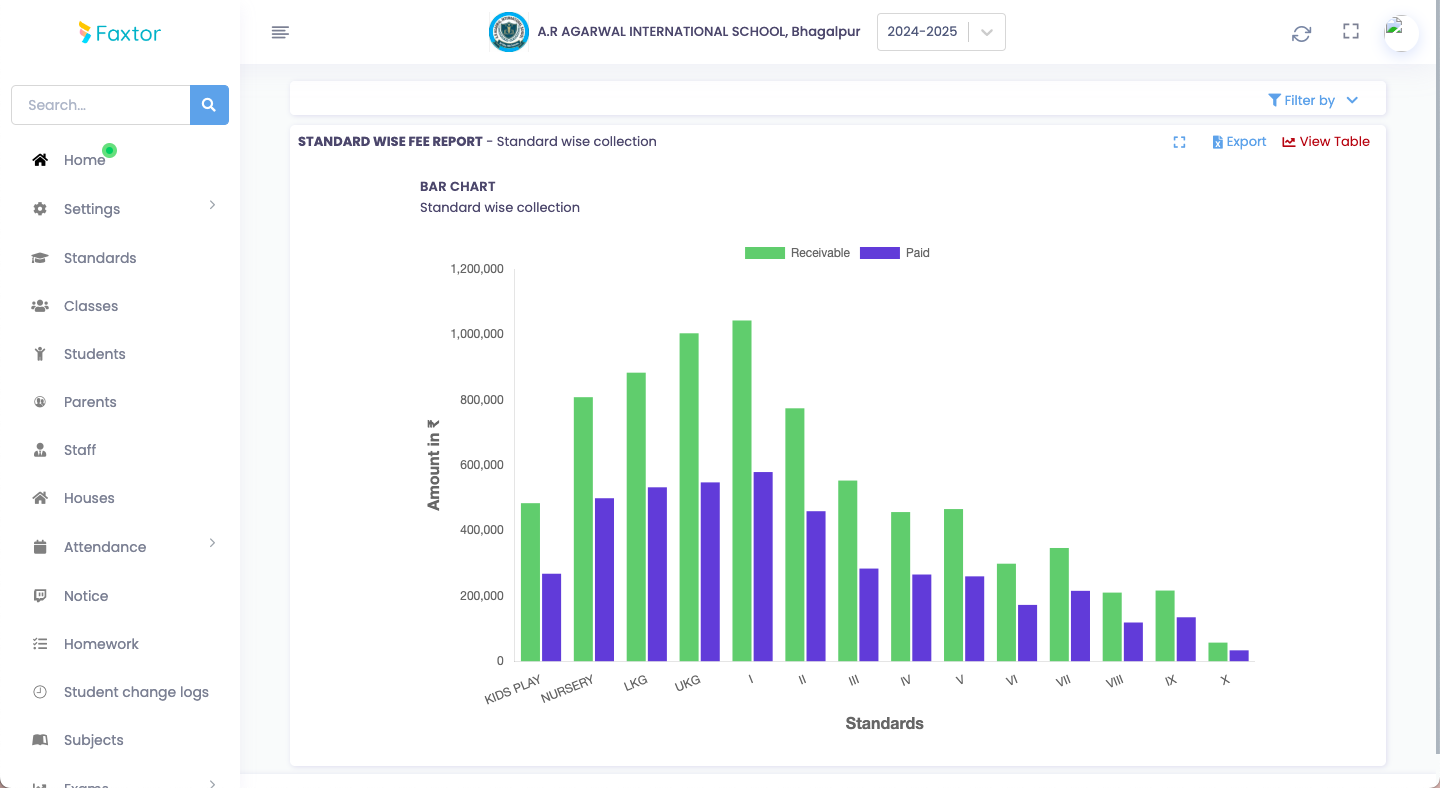Click the purple Paid bar for standard I
Viewport: 1440px width, 788px height.
click(763, 566)
